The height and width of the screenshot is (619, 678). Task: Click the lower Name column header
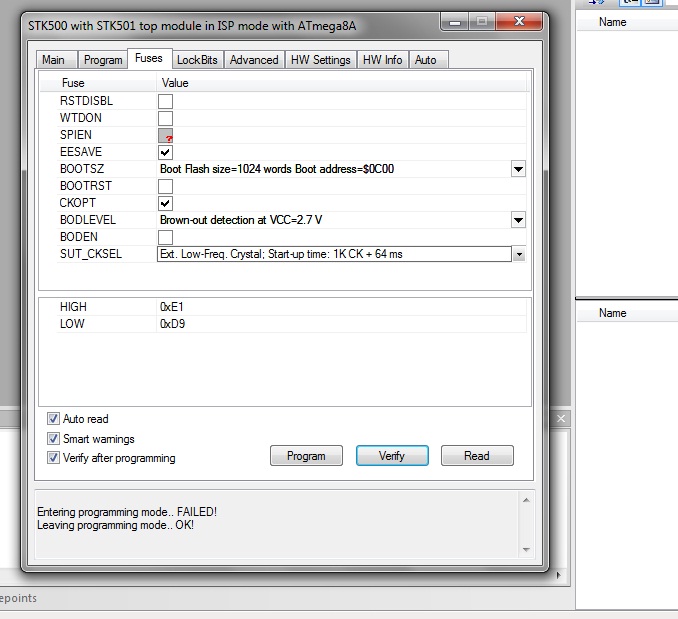(x=612, y=313)
